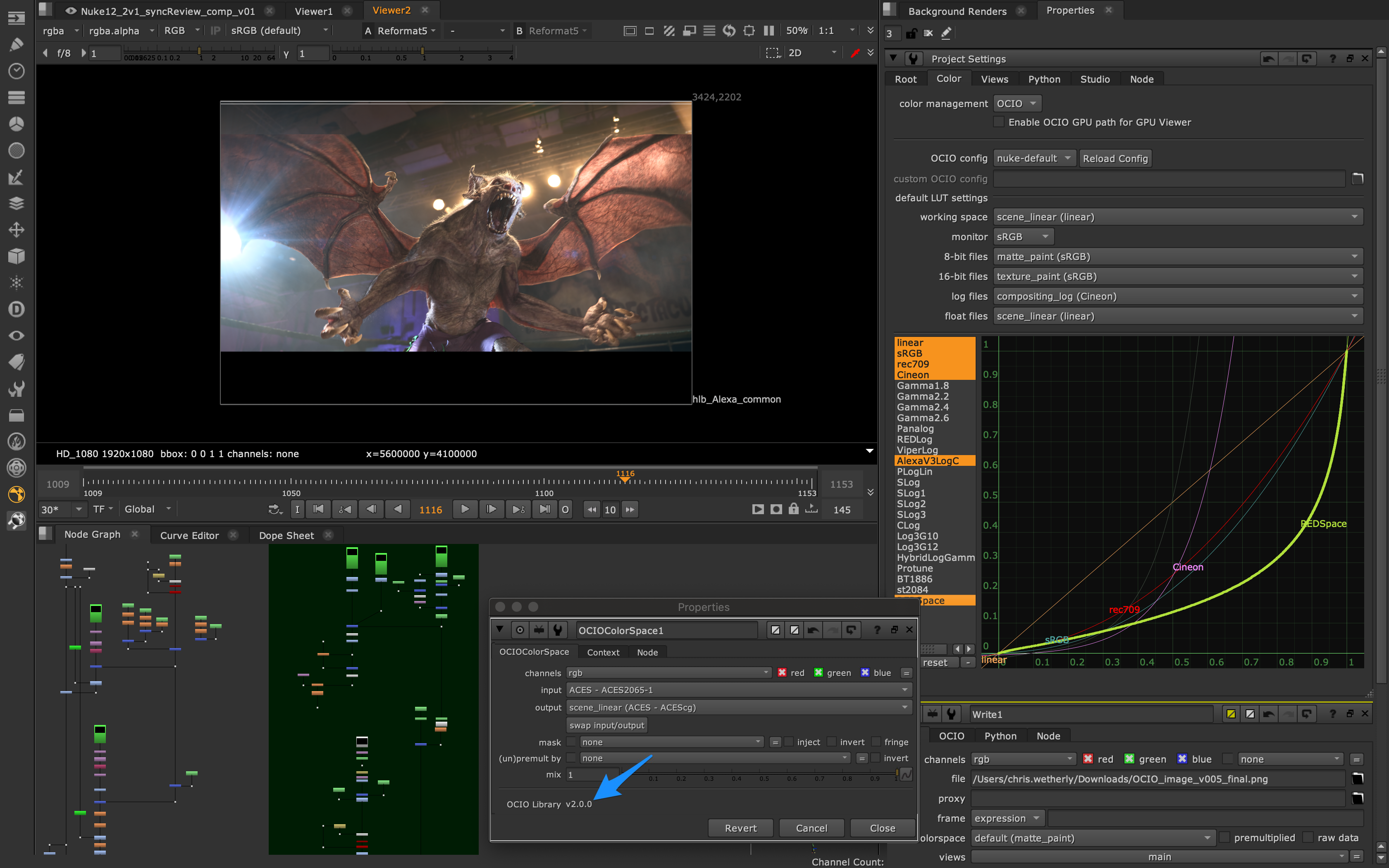Enable OCIO GPU path for GPU Viewer

pos(999,122)
